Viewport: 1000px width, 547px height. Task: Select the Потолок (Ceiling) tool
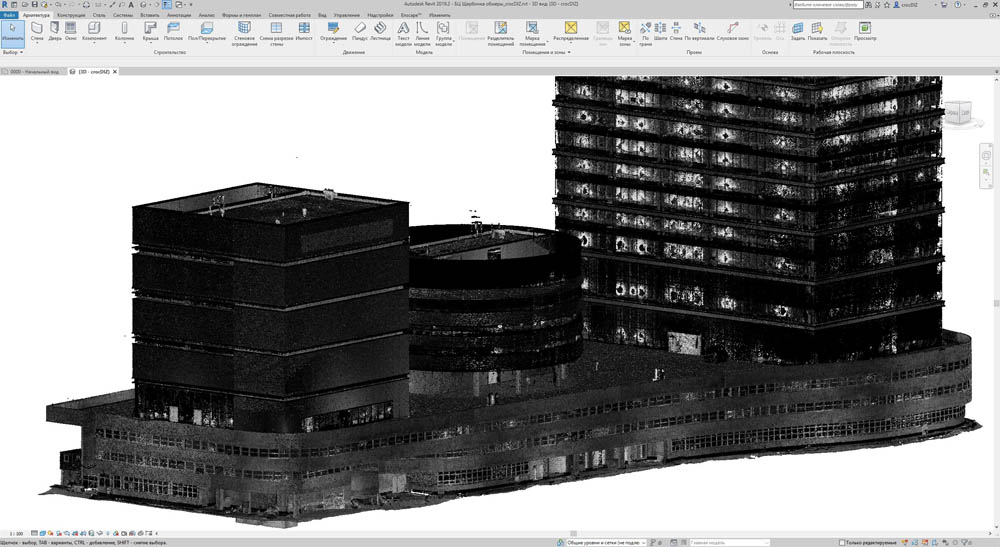pyautogui.click(x=173, y=31)
